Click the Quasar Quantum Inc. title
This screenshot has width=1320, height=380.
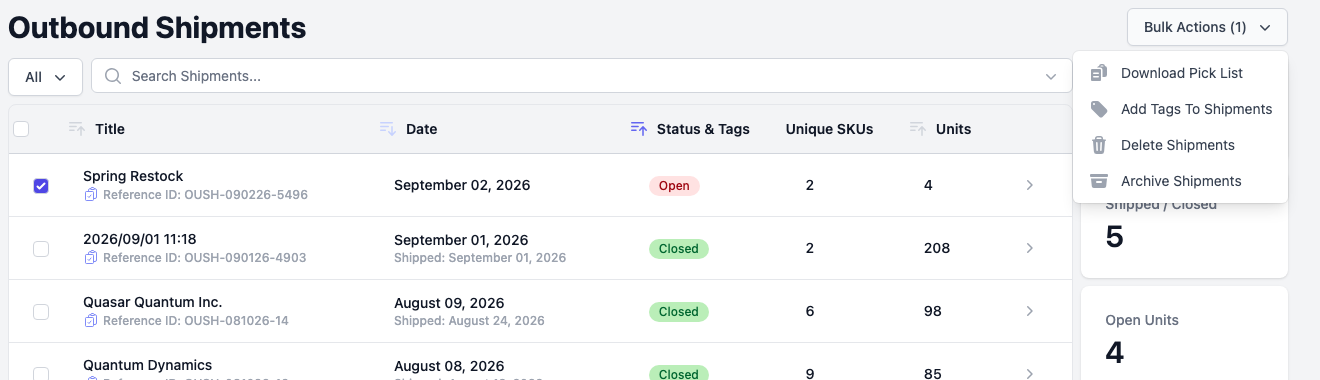pyautogui.click(x=152, y=302)
